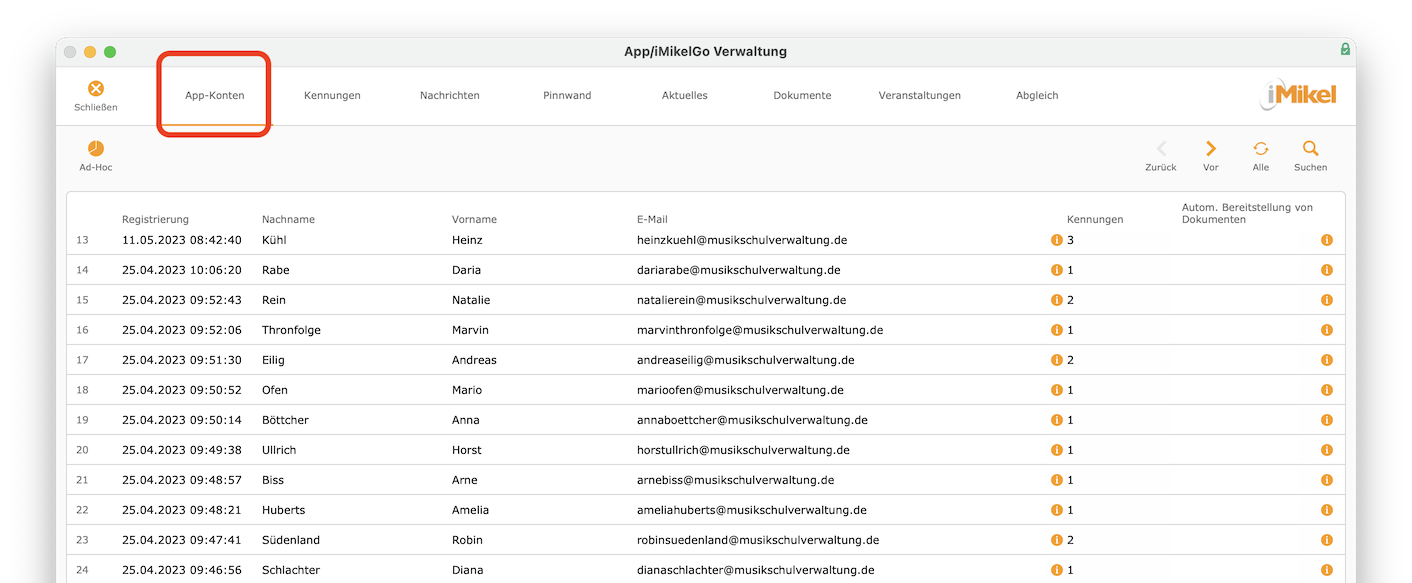The height and width of the screenshot is (583, 1412).
Task: Sort by the Nachname column header
Action: pyautogui.click(x=288, y=219)
